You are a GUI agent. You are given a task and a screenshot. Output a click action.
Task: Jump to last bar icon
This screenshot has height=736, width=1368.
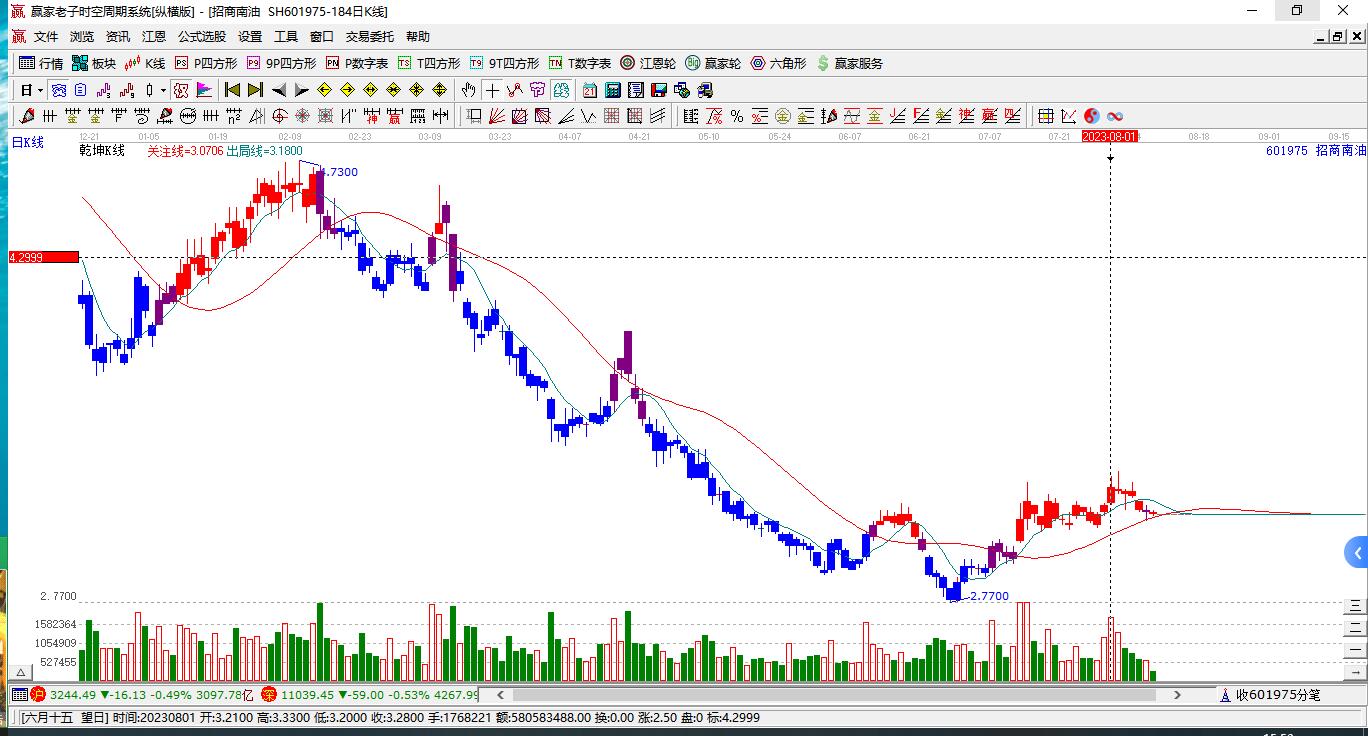255,90
